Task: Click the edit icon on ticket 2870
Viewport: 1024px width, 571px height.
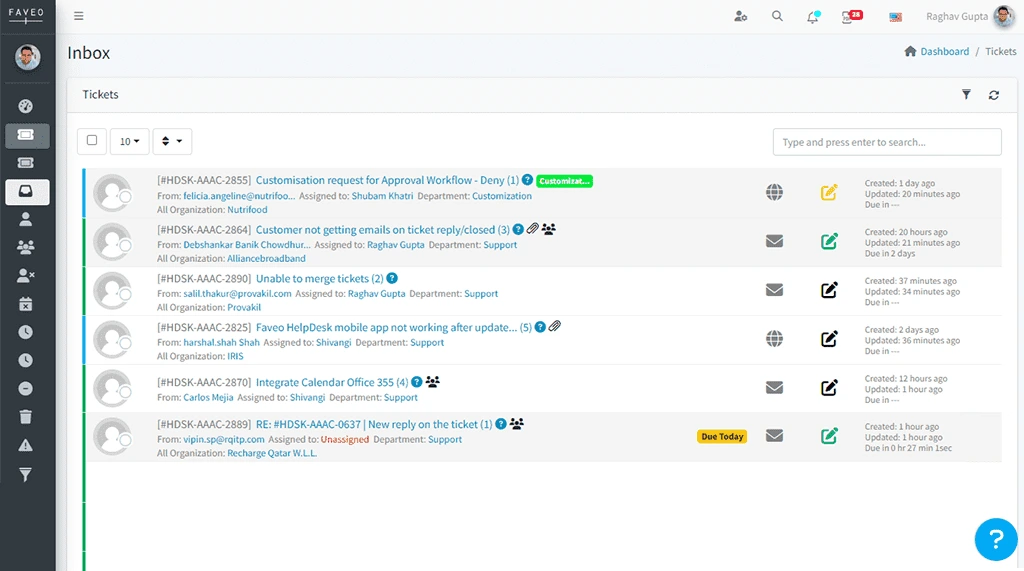Action: (x=829, y=387)
